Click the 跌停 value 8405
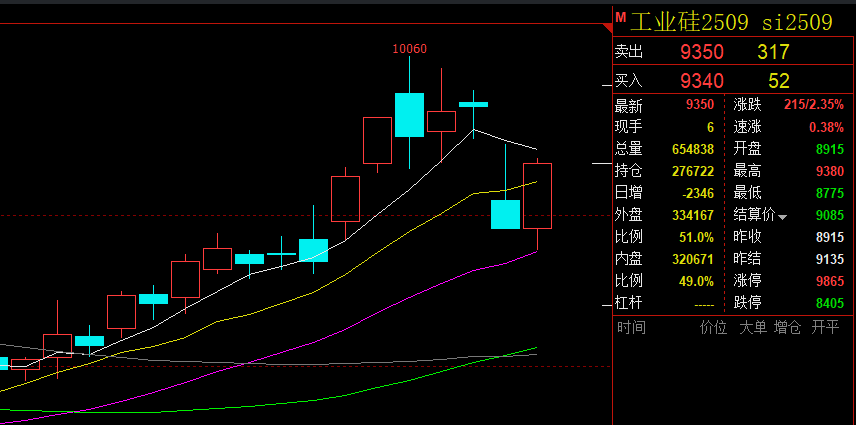This screenshot has width=856, height=425. pos(830,303)
